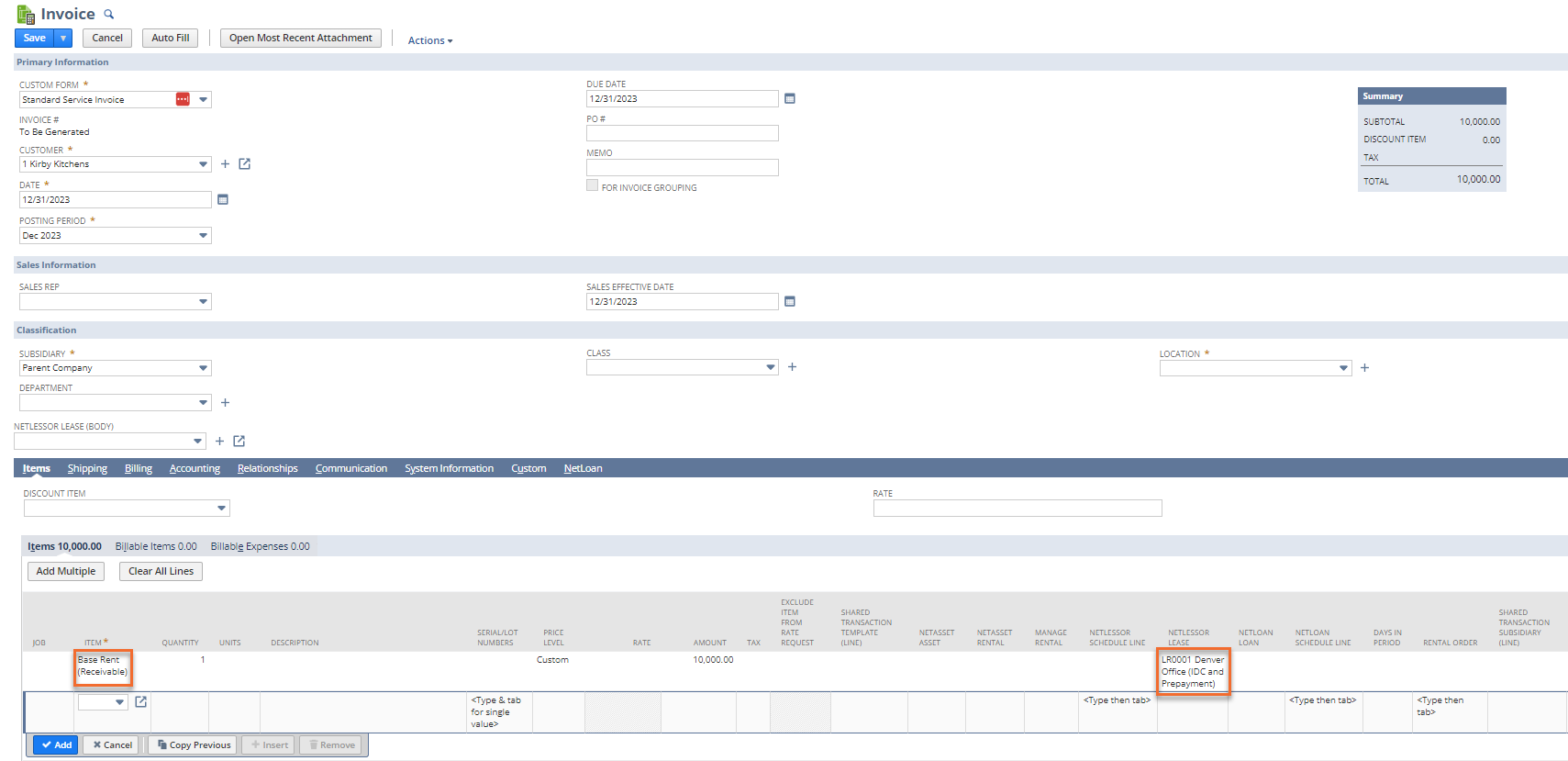The image size is (1568, 761).
Task: Click Clear All Lines button
Action: 161,571
